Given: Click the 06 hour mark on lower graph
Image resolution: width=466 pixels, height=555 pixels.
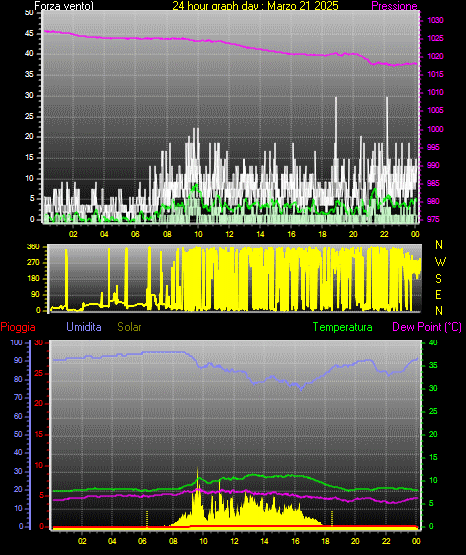Looking at the screenshot, I should 142,541.
